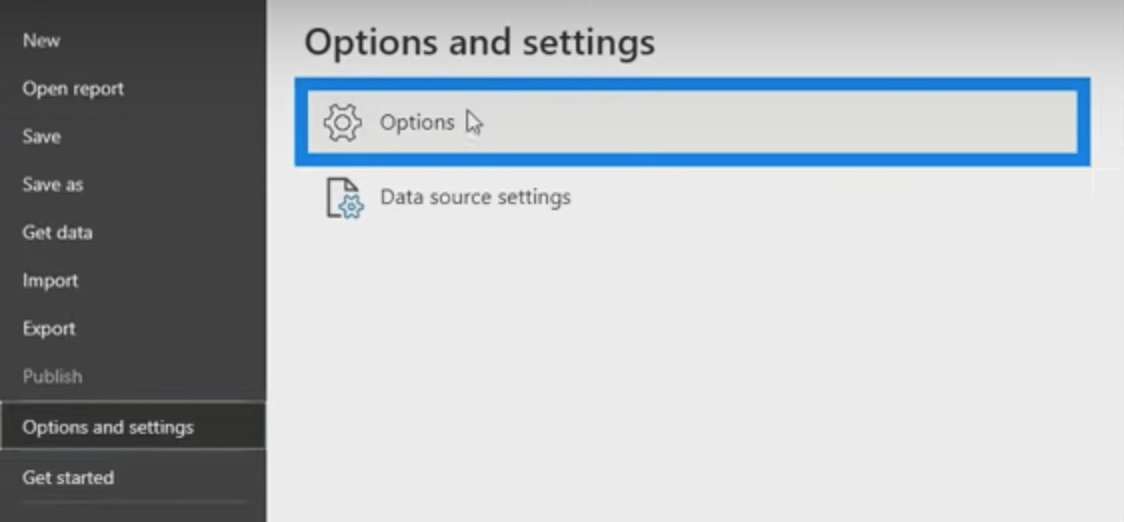
Task: Open the Get data menu entry
Action: click(x=57, y=233)
